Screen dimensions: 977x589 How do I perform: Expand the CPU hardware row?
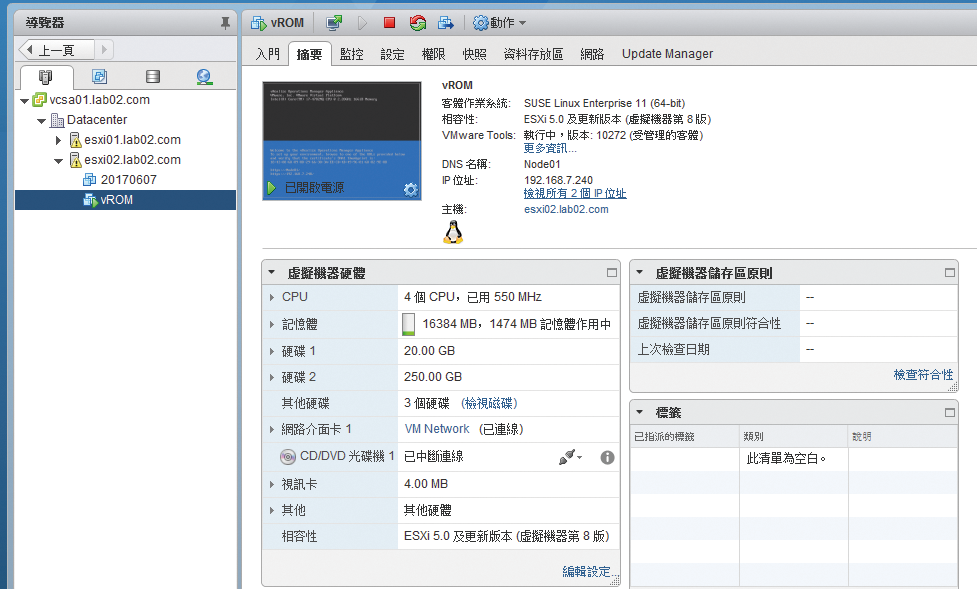272,298
